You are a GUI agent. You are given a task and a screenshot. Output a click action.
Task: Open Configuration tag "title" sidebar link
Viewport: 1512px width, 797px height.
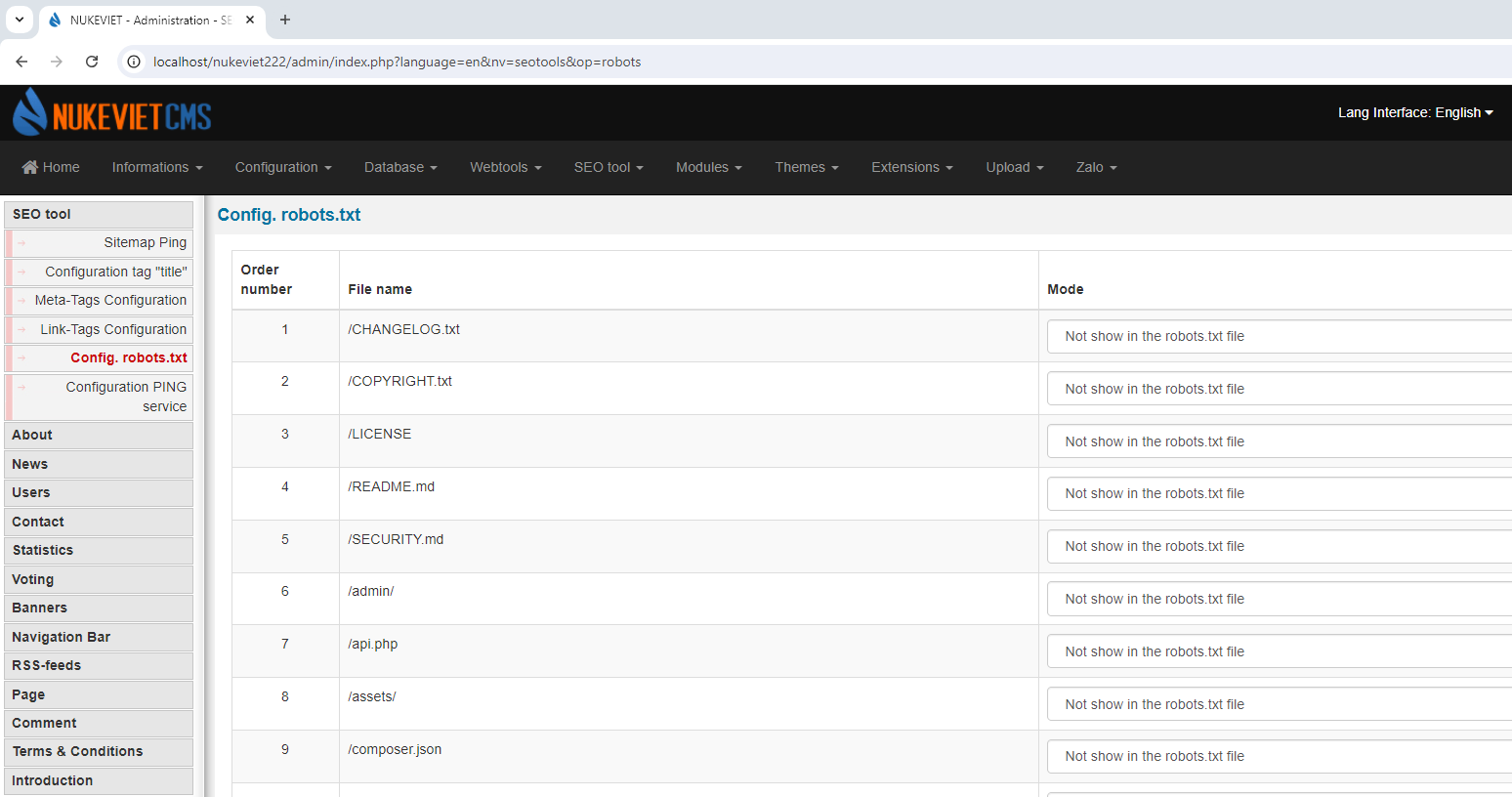(99, 272)
